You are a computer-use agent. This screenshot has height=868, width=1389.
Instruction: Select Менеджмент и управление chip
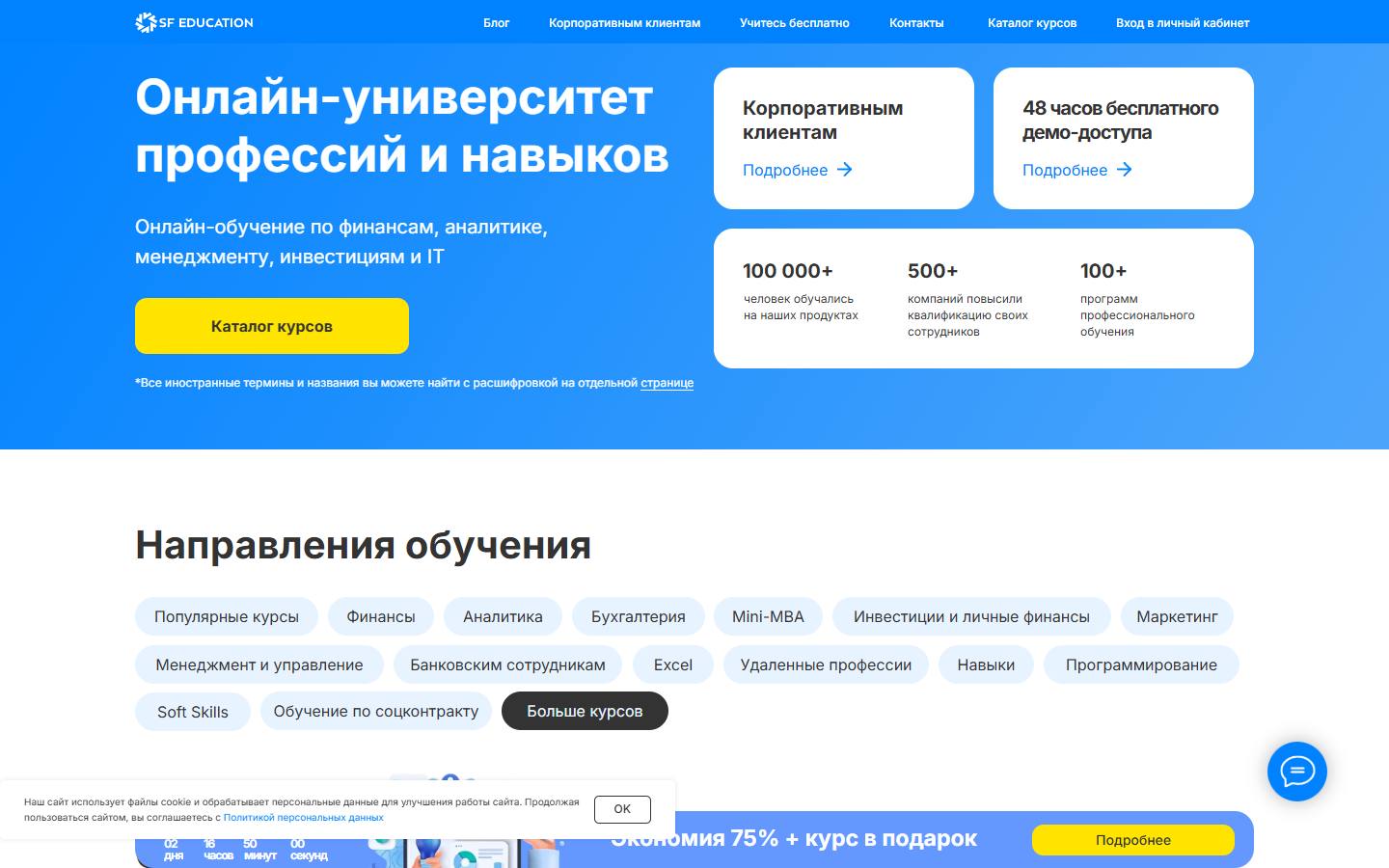pos(259,665)
